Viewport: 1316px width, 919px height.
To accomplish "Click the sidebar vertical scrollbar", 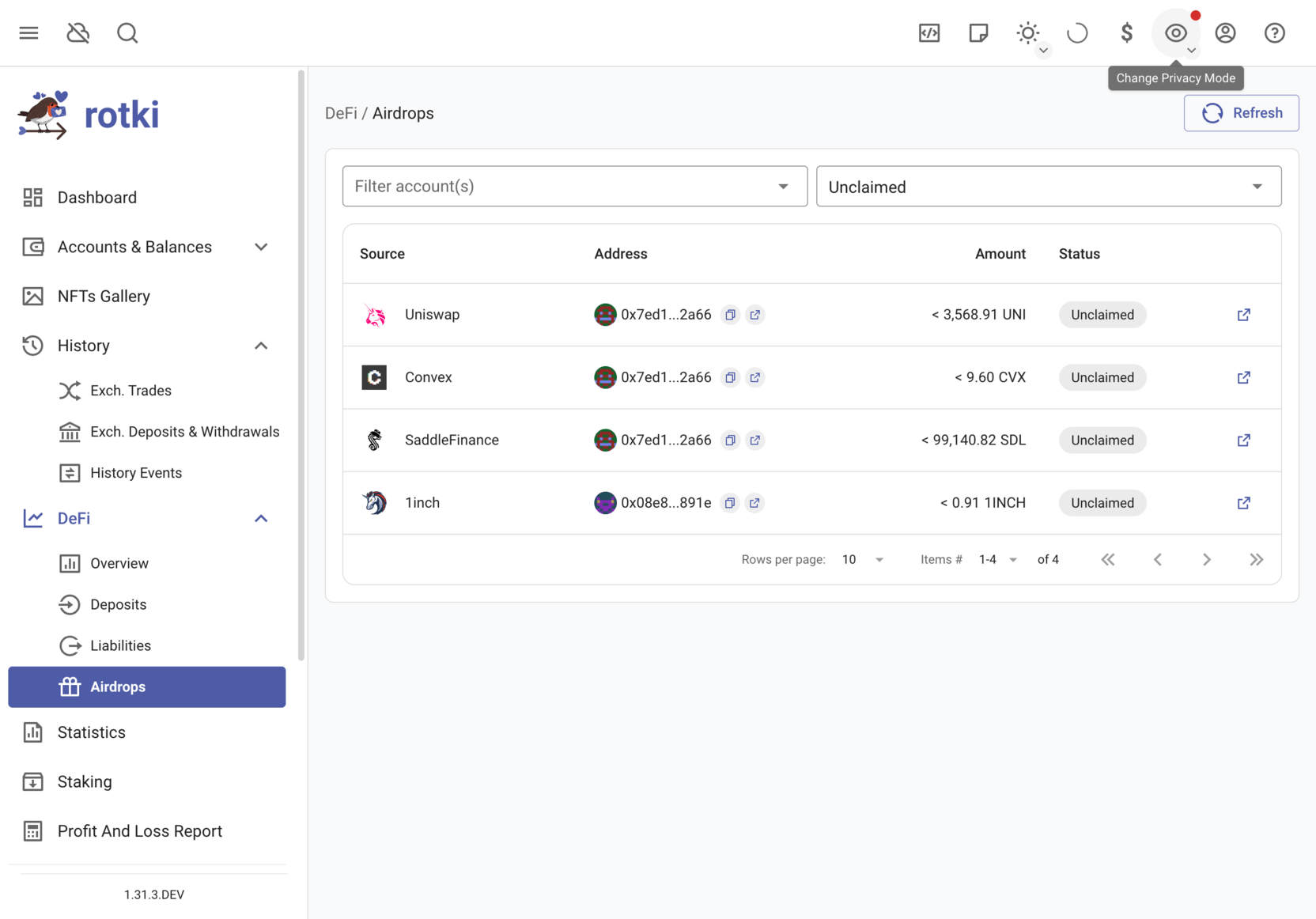I will pos(301,365).
